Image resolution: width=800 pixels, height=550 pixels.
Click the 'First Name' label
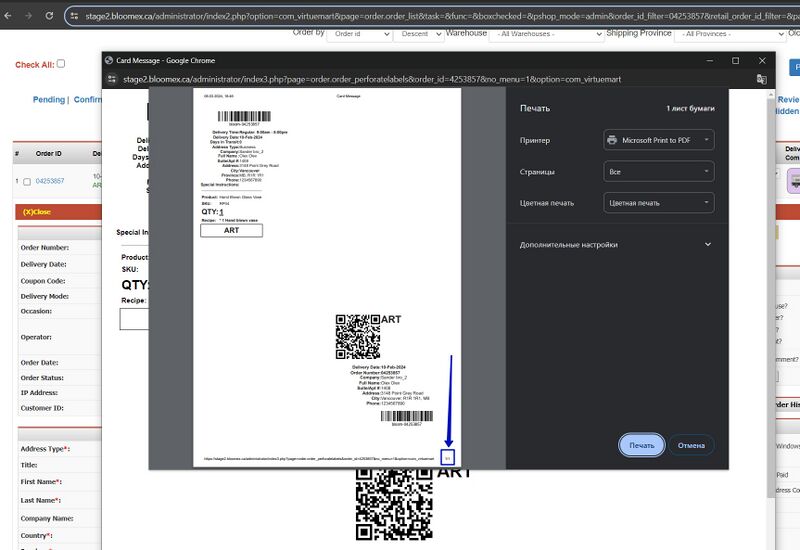(x=40, y=482)
